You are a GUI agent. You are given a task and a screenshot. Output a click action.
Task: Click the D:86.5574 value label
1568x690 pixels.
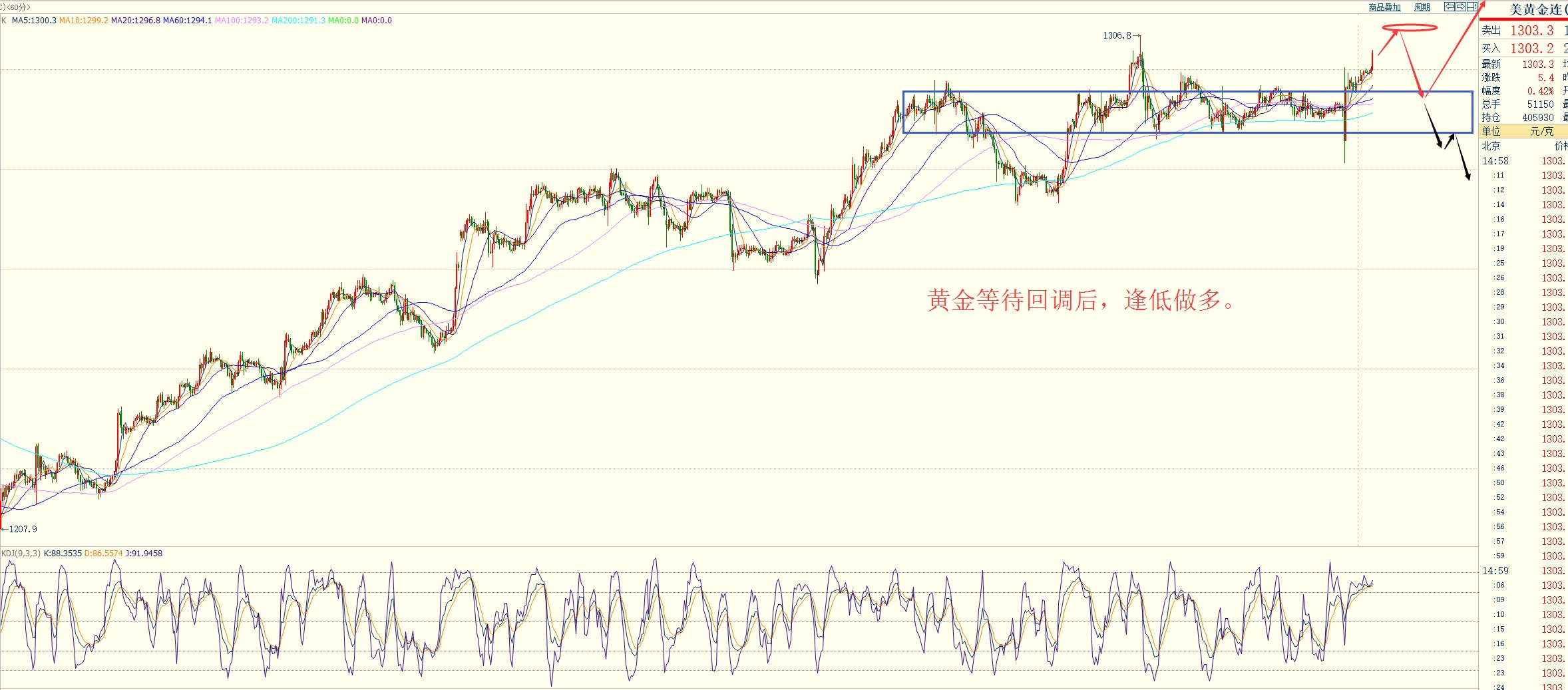[x=104, y=554]
